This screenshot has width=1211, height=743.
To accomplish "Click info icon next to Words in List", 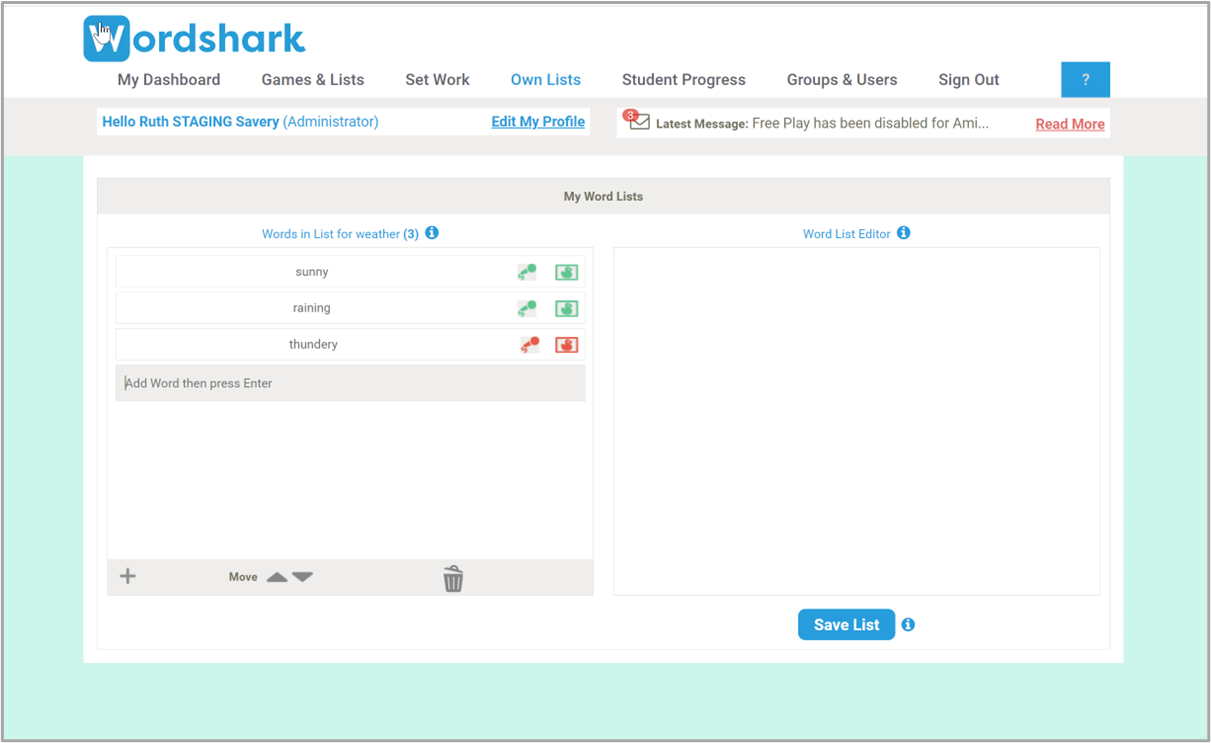I will (432, 233).
